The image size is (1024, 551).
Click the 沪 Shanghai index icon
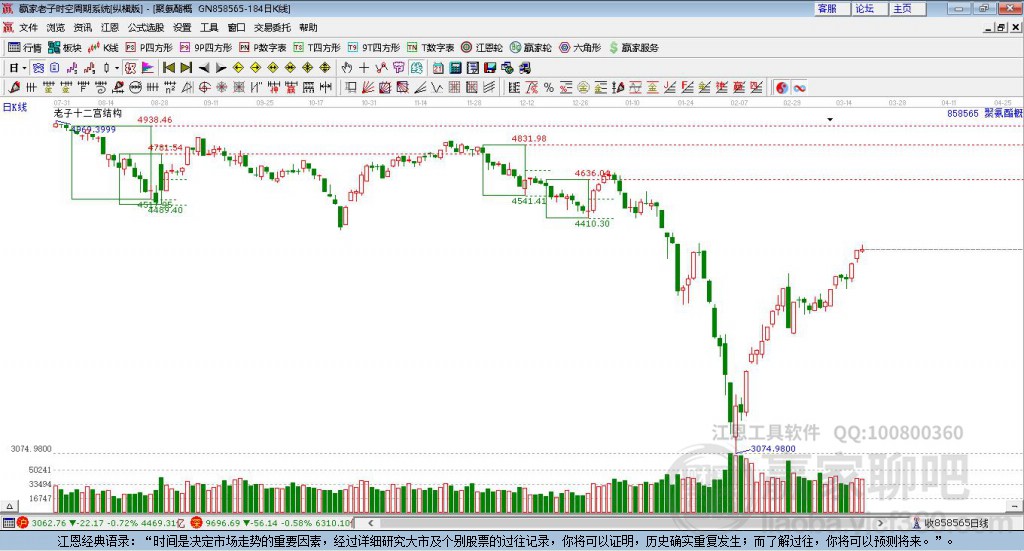23,523
